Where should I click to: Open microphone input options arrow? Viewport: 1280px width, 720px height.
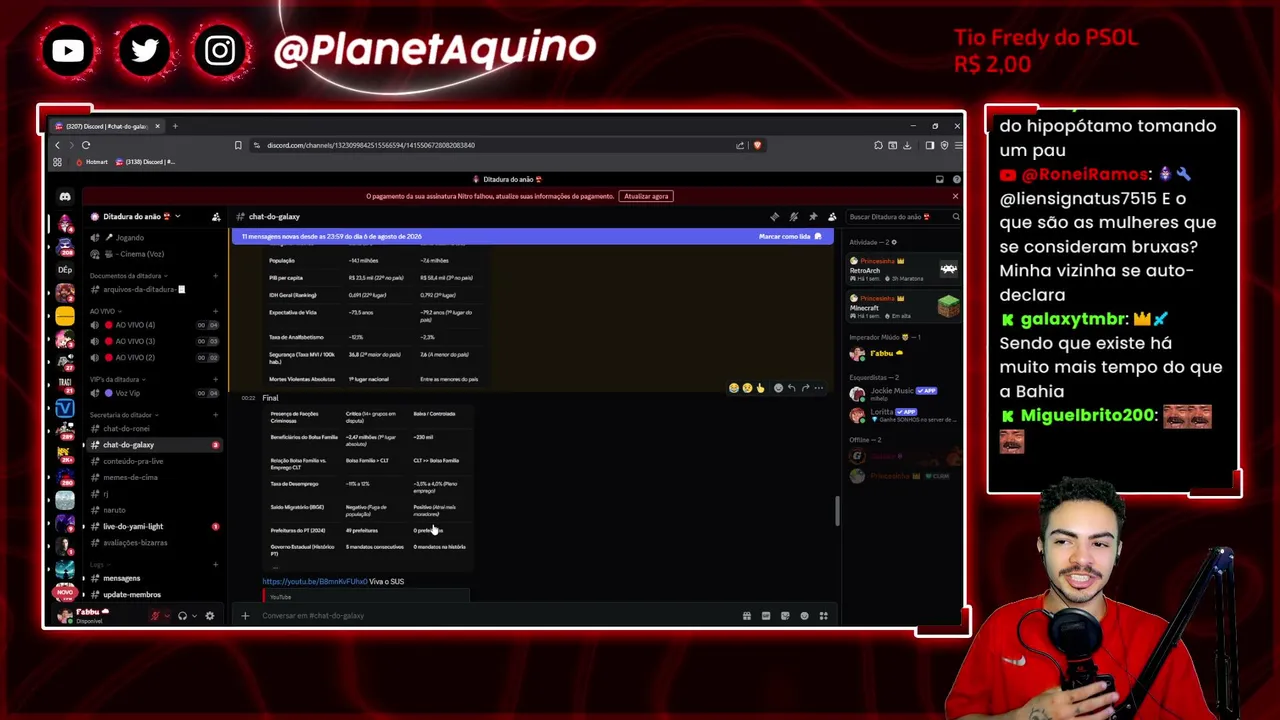point(167,616)
